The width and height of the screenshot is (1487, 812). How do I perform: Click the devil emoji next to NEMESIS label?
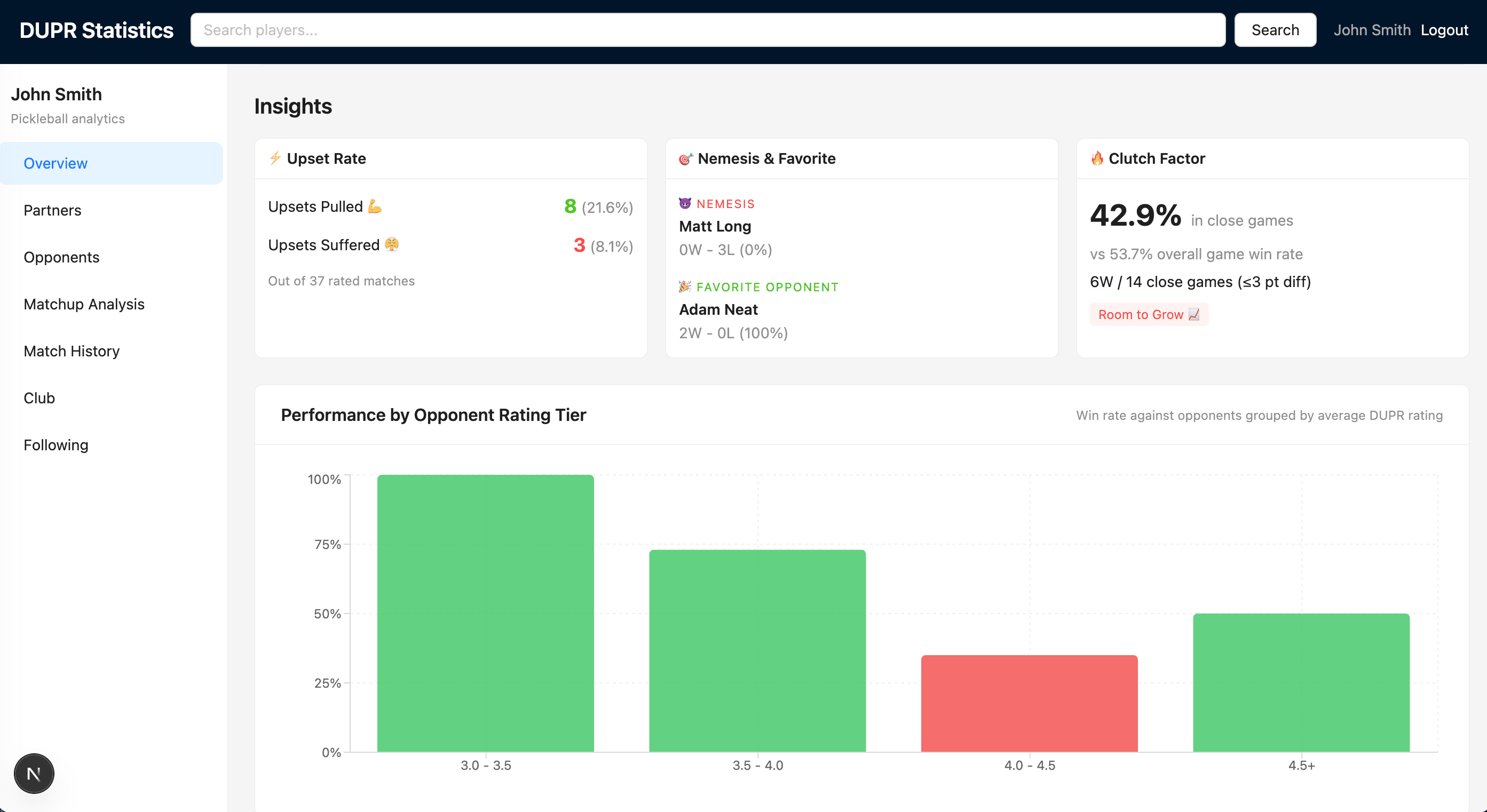(x=686, y=203)
